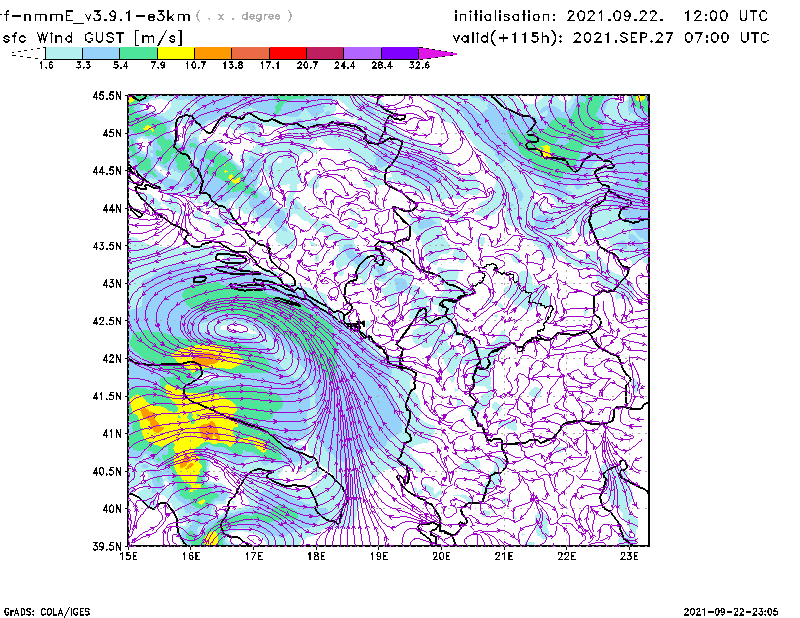Click the '12:00 UTC' initialisation time

point(726,16)
